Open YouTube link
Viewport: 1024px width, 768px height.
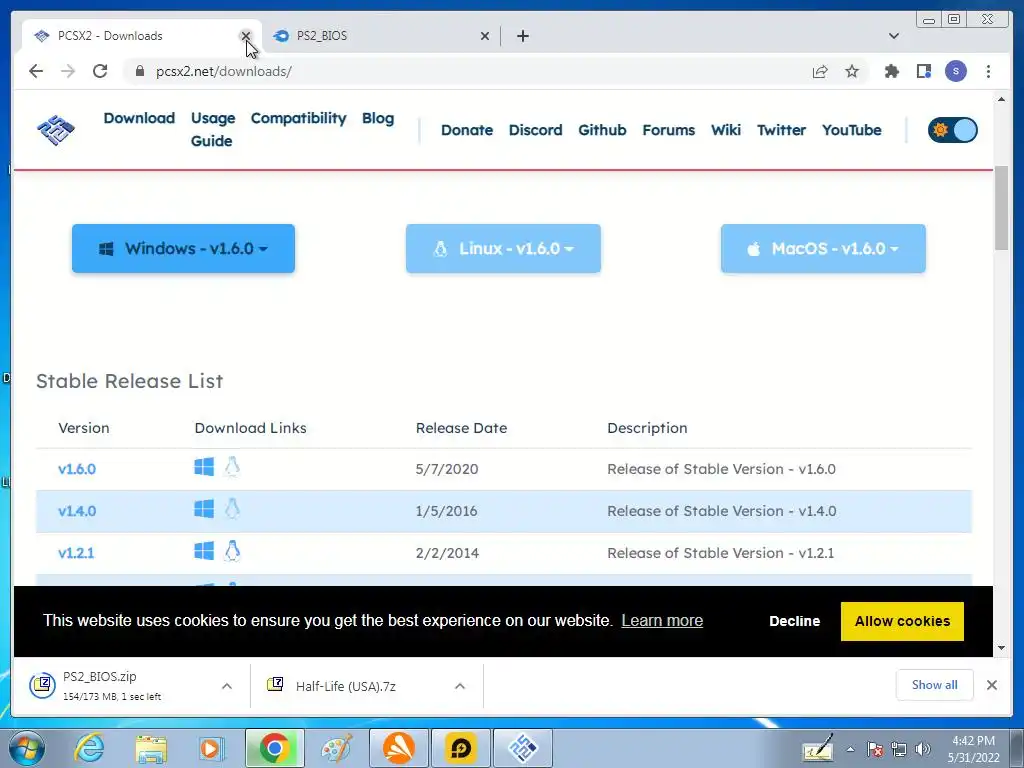852,130
